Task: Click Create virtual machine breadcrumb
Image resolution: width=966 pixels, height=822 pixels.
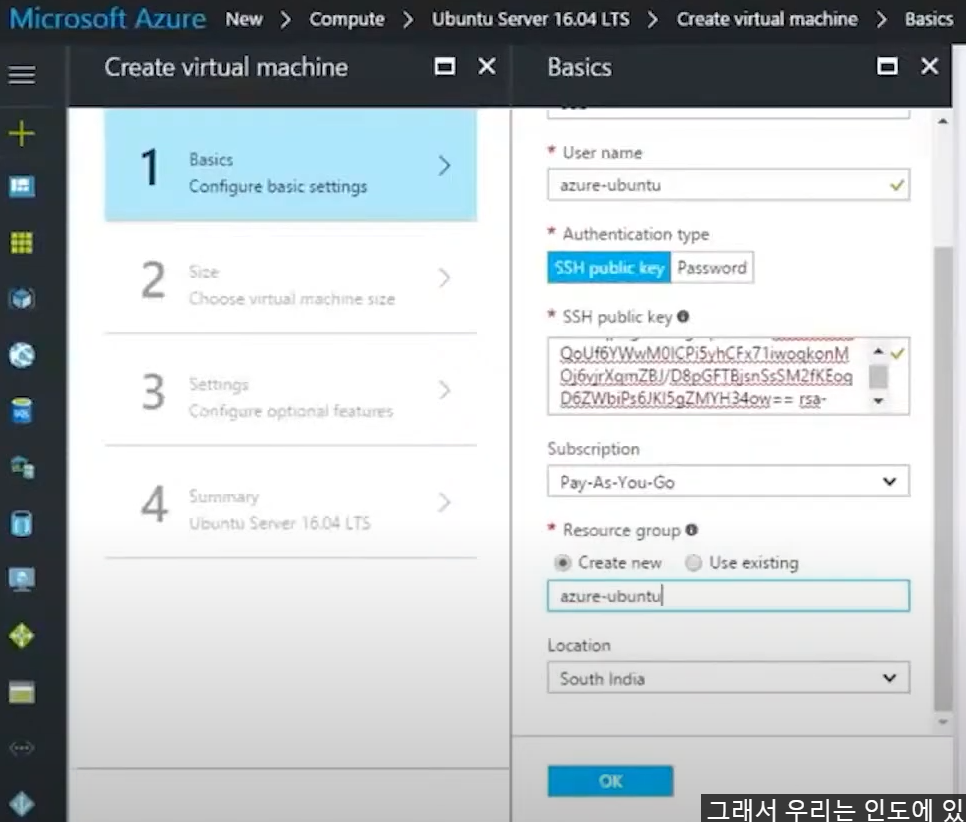Action: 767,19
